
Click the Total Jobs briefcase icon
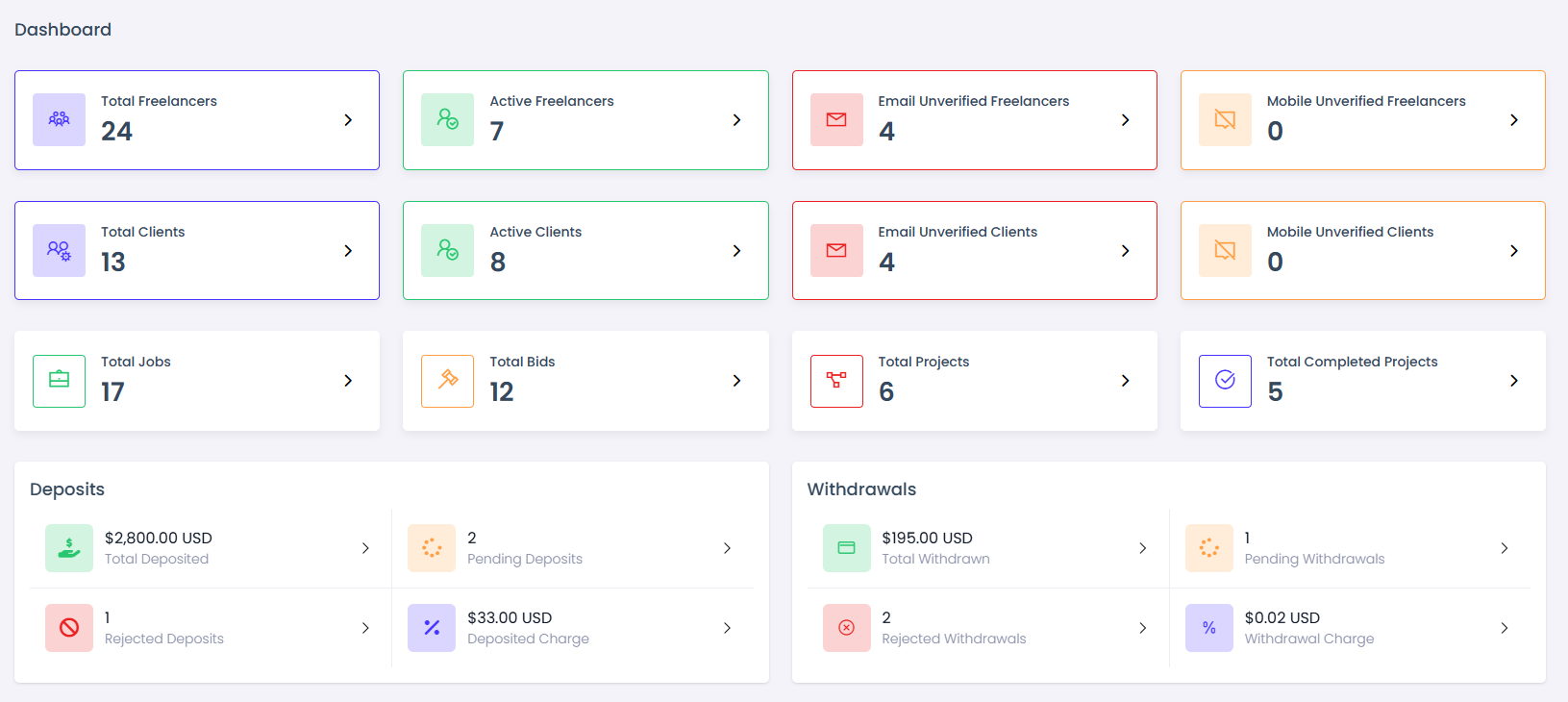click(x=59, y=381)
